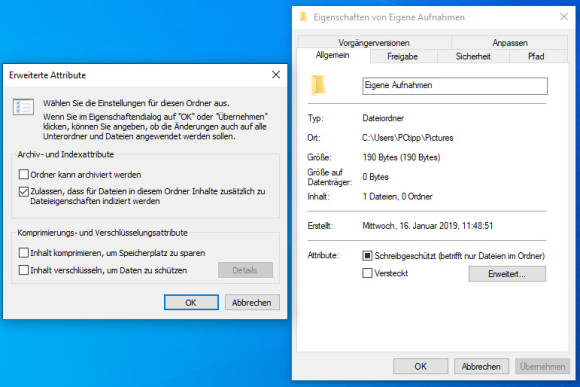Click the settings list icon in Erweiterte Attribute

(x=23, y=107)
